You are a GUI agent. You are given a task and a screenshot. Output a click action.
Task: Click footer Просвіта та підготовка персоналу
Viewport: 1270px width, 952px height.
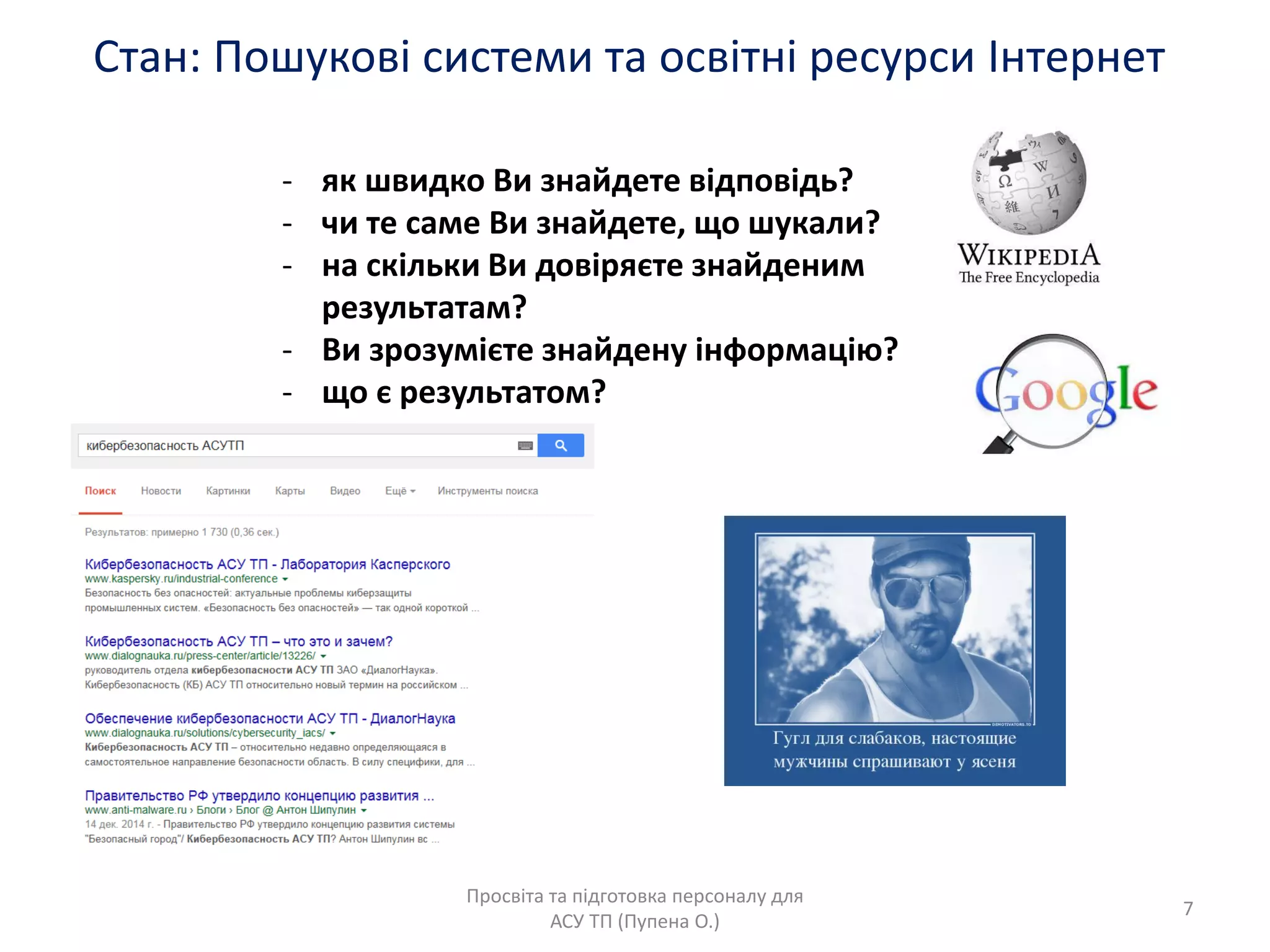[x=634, y=909]
